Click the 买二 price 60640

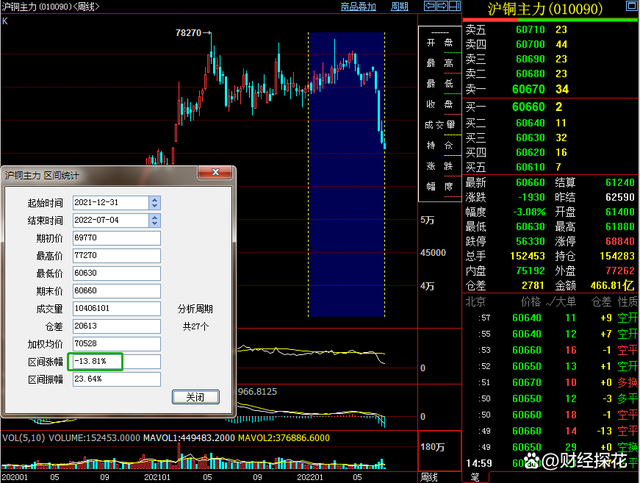pos(530,123)
